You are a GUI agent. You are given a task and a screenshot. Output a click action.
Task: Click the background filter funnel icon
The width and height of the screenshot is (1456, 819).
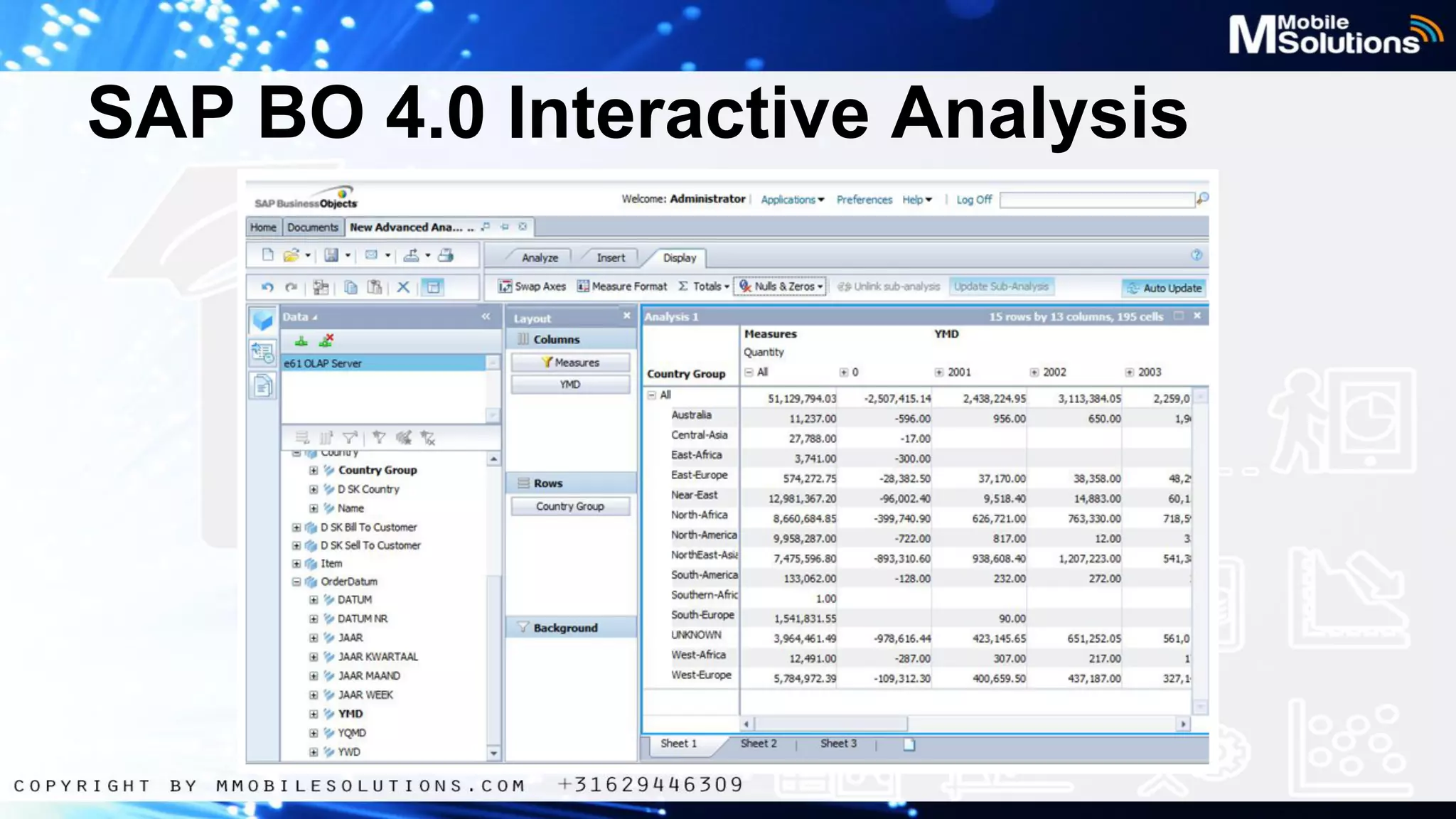pyautogui.click(x=350, y=437)
